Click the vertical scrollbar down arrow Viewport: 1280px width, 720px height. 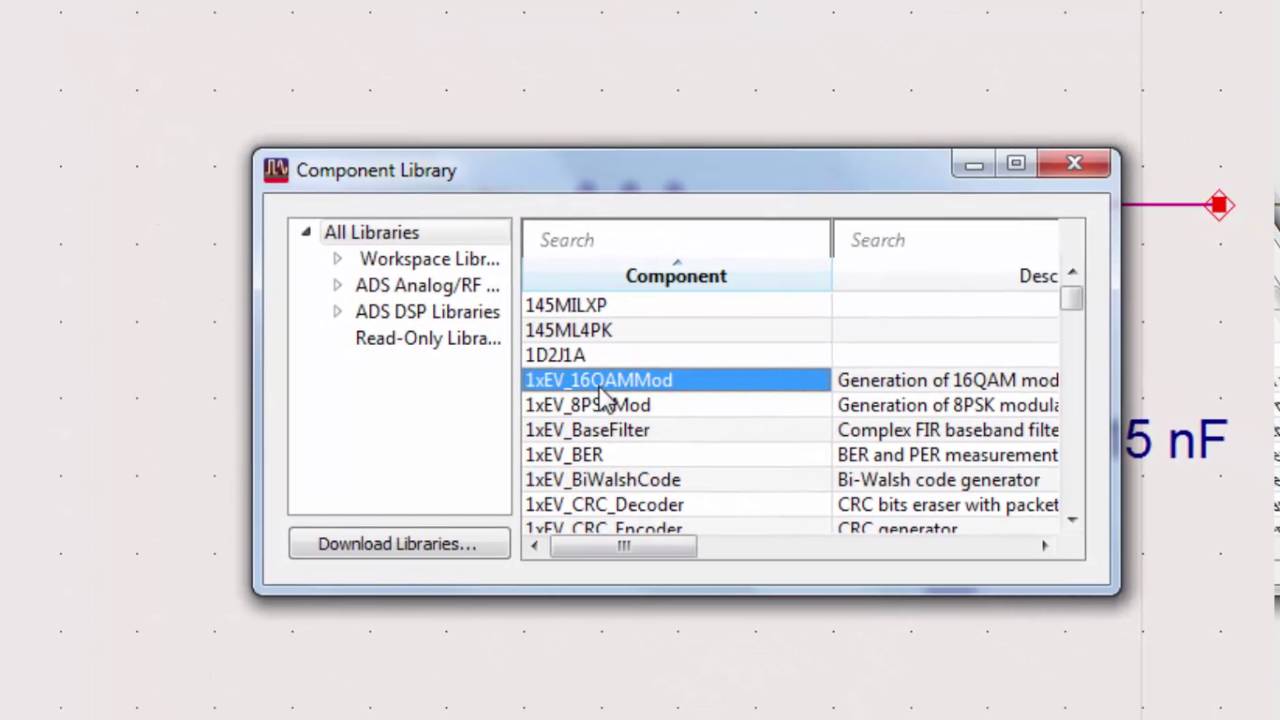click(x=1072, y=519)
